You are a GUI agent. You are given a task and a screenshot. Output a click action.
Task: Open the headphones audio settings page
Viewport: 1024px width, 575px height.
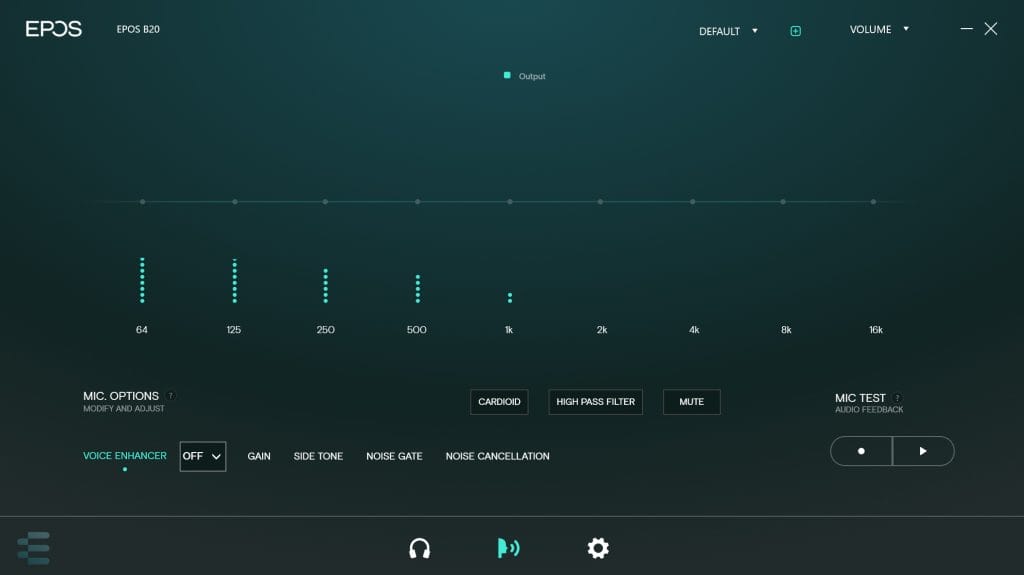[420, 548]
